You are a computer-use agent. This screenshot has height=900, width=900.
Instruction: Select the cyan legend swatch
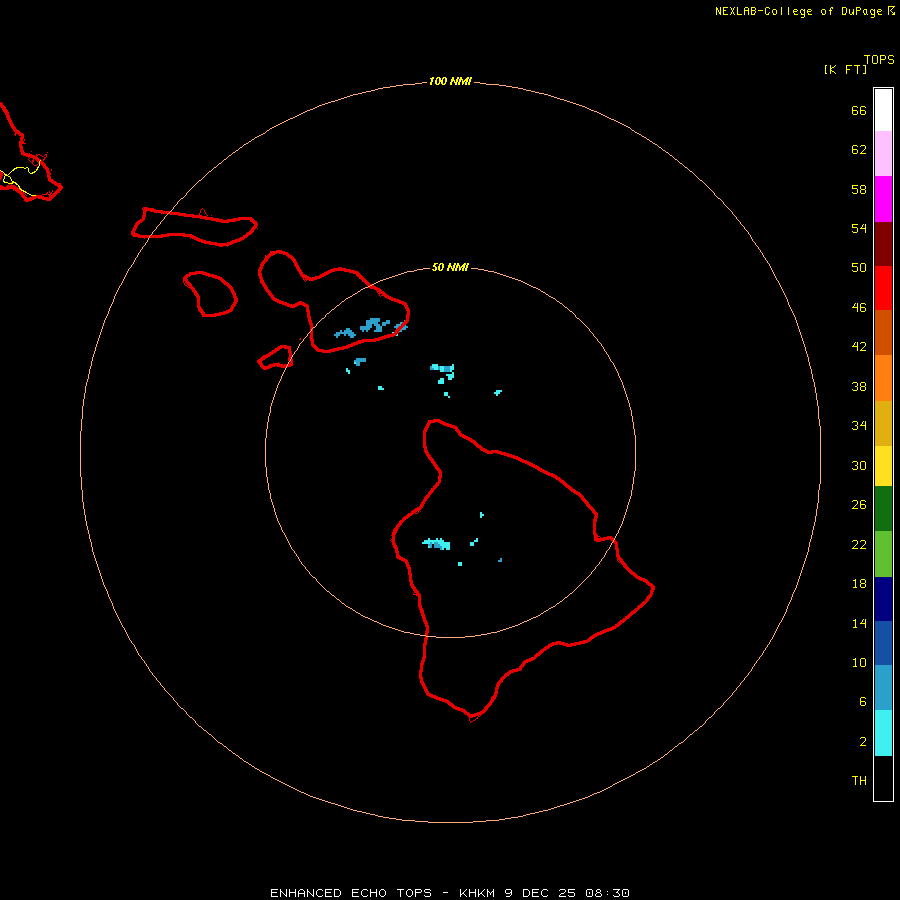click(883, 733)
